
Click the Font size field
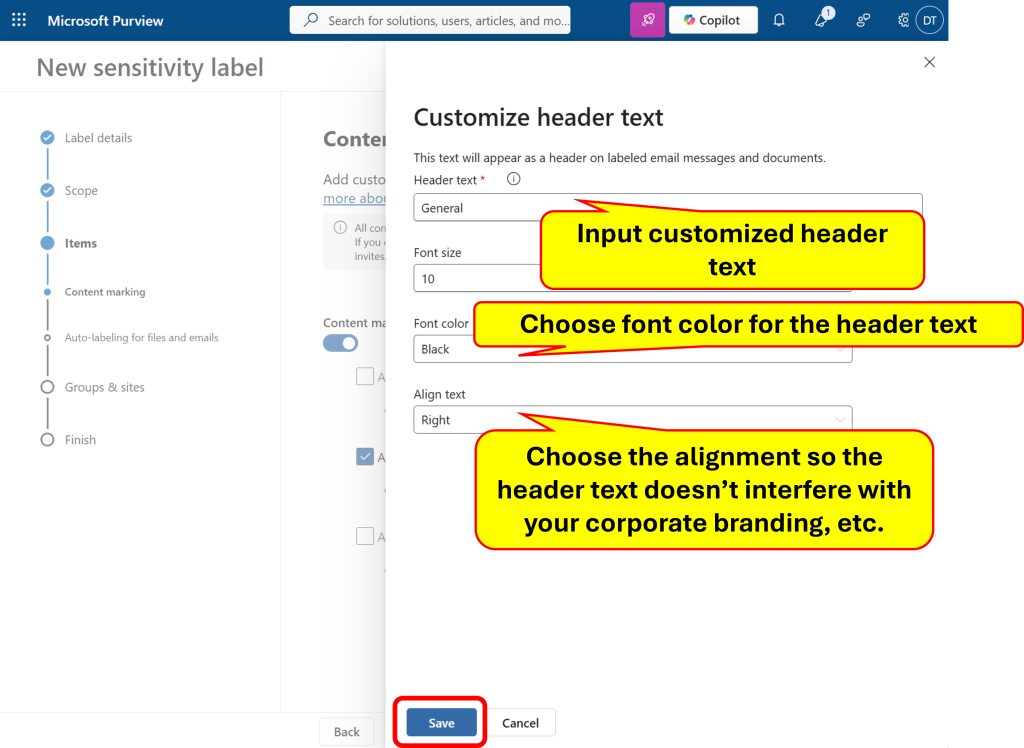(633, 278)
